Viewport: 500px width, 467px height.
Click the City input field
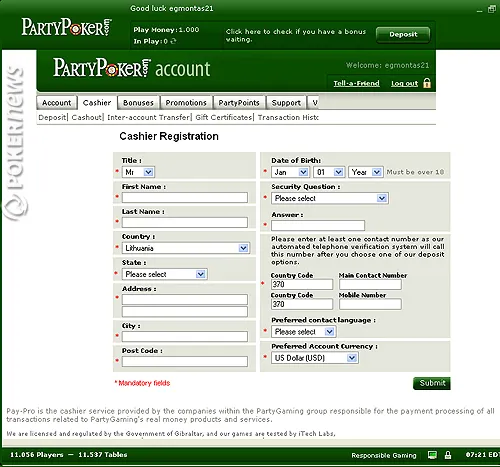[185, 336]
